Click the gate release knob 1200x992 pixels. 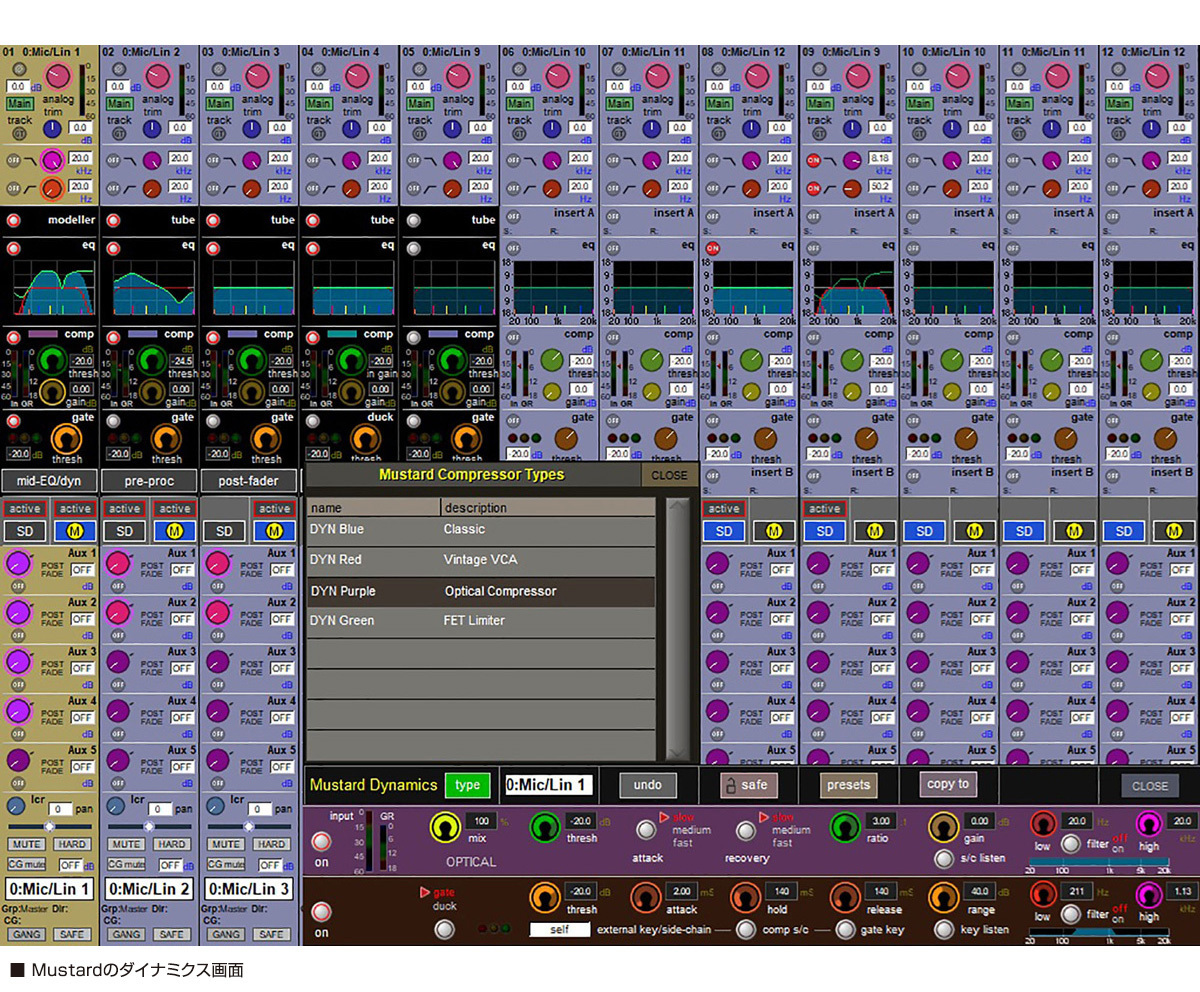click(845, 896)
